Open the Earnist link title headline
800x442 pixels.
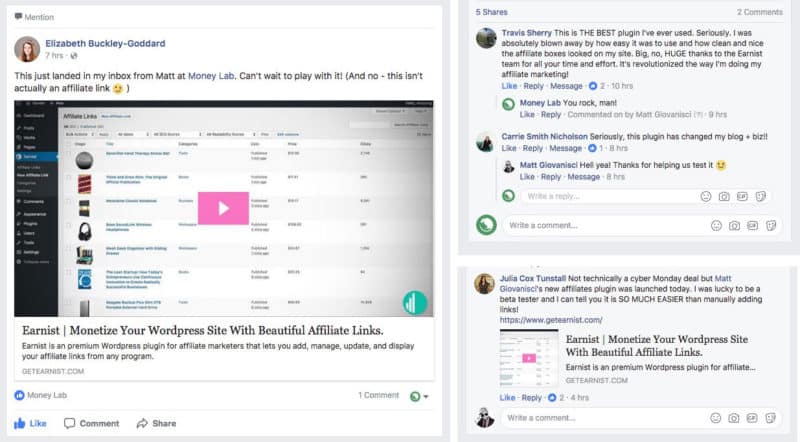tap(203, 330)
